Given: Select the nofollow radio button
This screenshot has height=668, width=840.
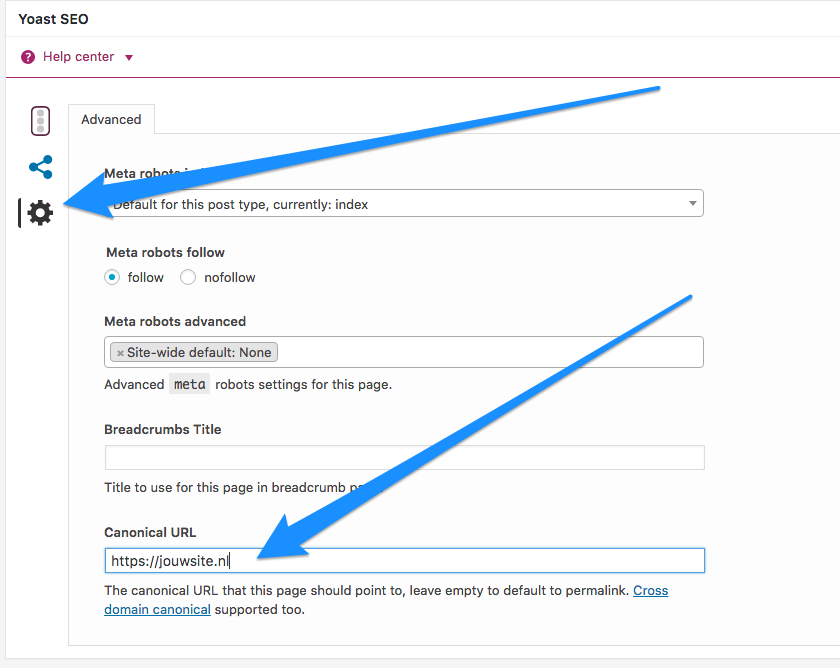Looking at the screenshot, I should point(188,277).
